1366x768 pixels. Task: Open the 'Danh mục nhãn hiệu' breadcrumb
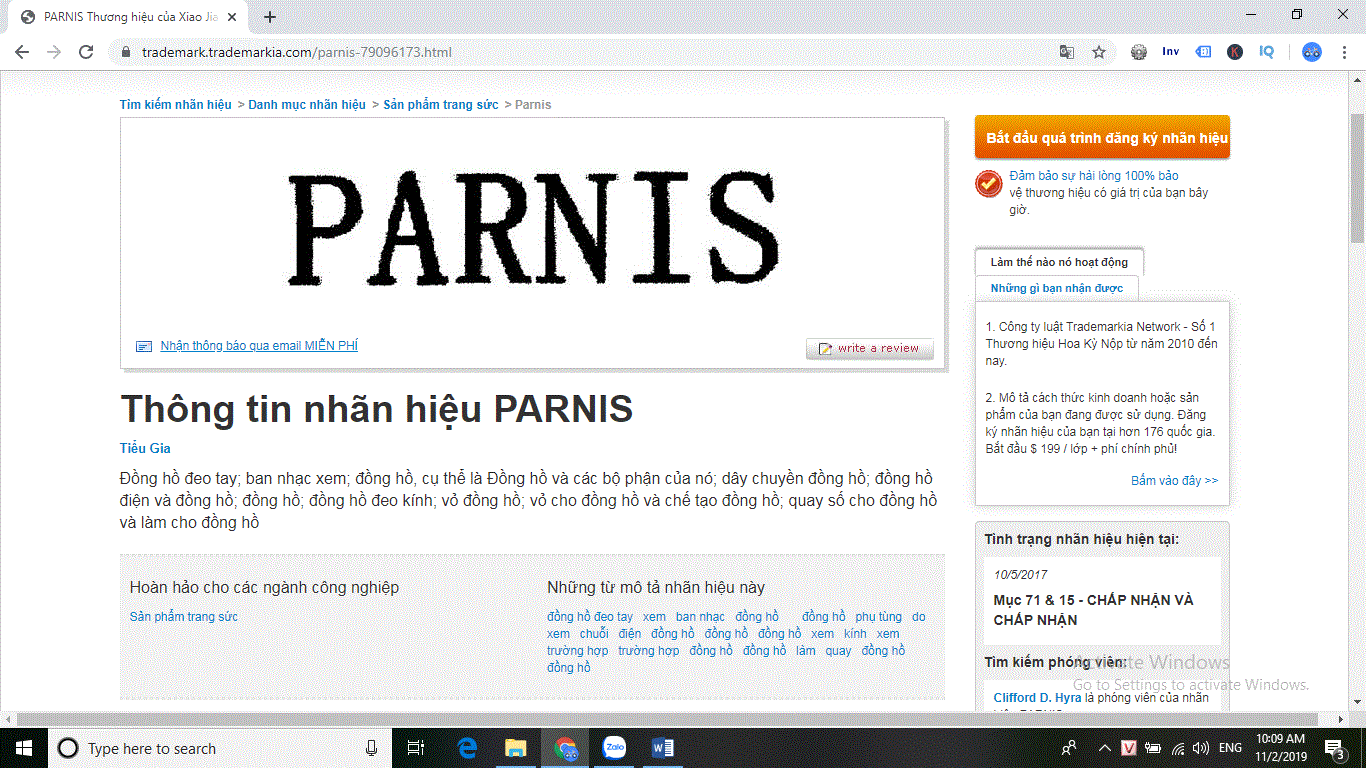pos(307,105)
